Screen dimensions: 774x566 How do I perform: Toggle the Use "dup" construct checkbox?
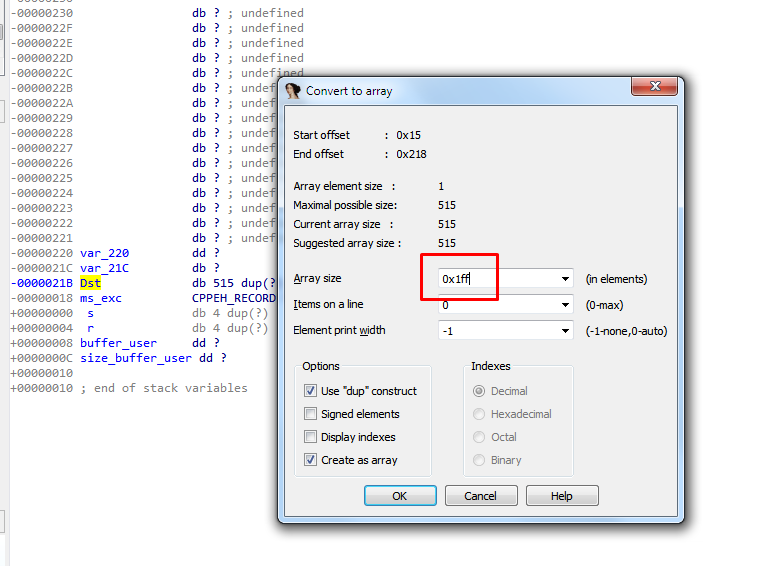click(x=310, y=391)
